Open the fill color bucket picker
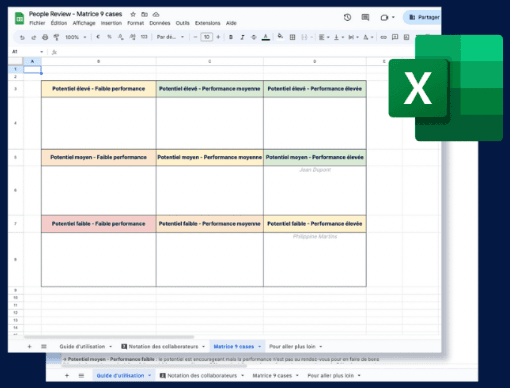This screenshot has height=388, width=510. coord(280,36)
